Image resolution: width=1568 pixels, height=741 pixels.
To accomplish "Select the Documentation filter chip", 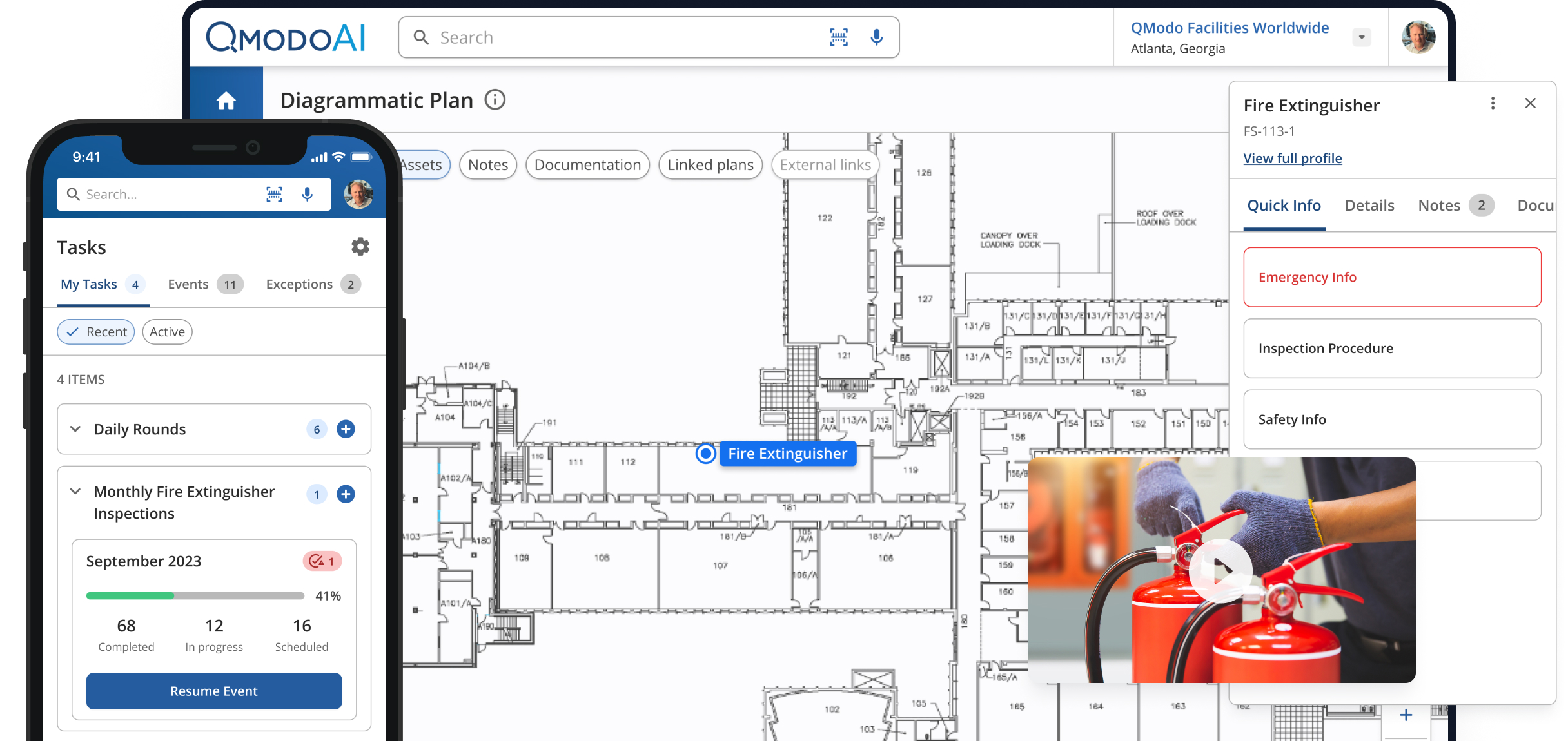I will pyautogui.click(x=587, y=165).
